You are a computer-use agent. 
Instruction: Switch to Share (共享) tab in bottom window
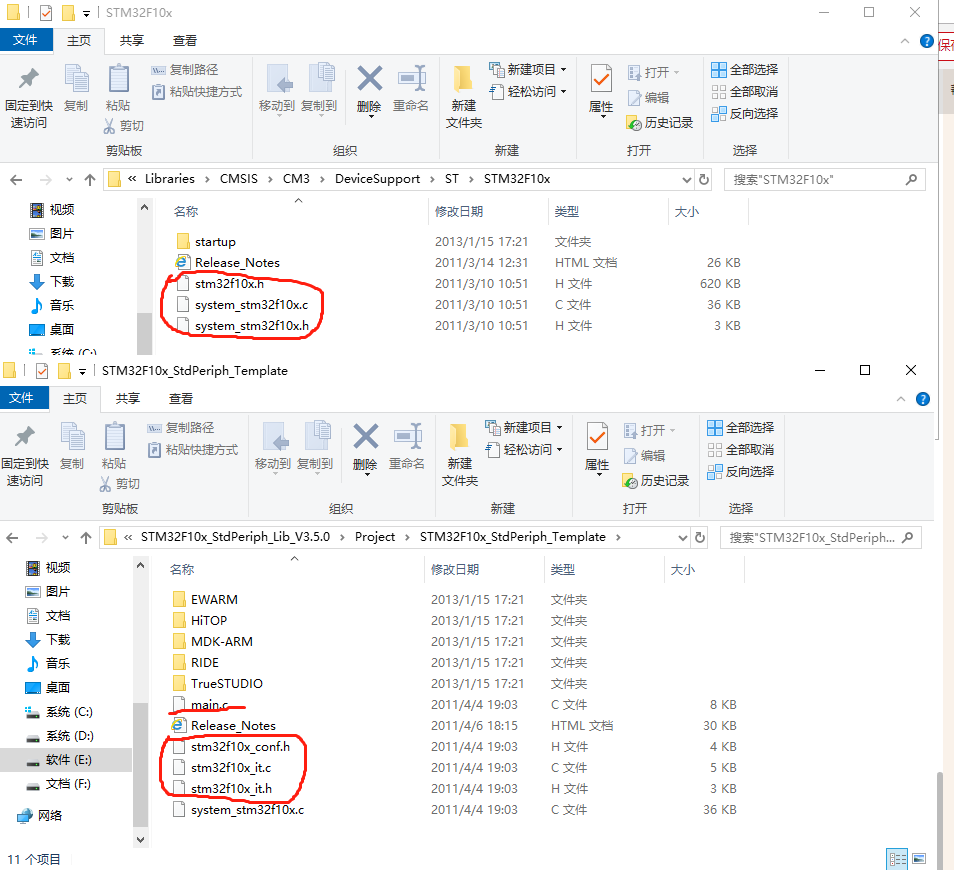(x=128, y=398)
